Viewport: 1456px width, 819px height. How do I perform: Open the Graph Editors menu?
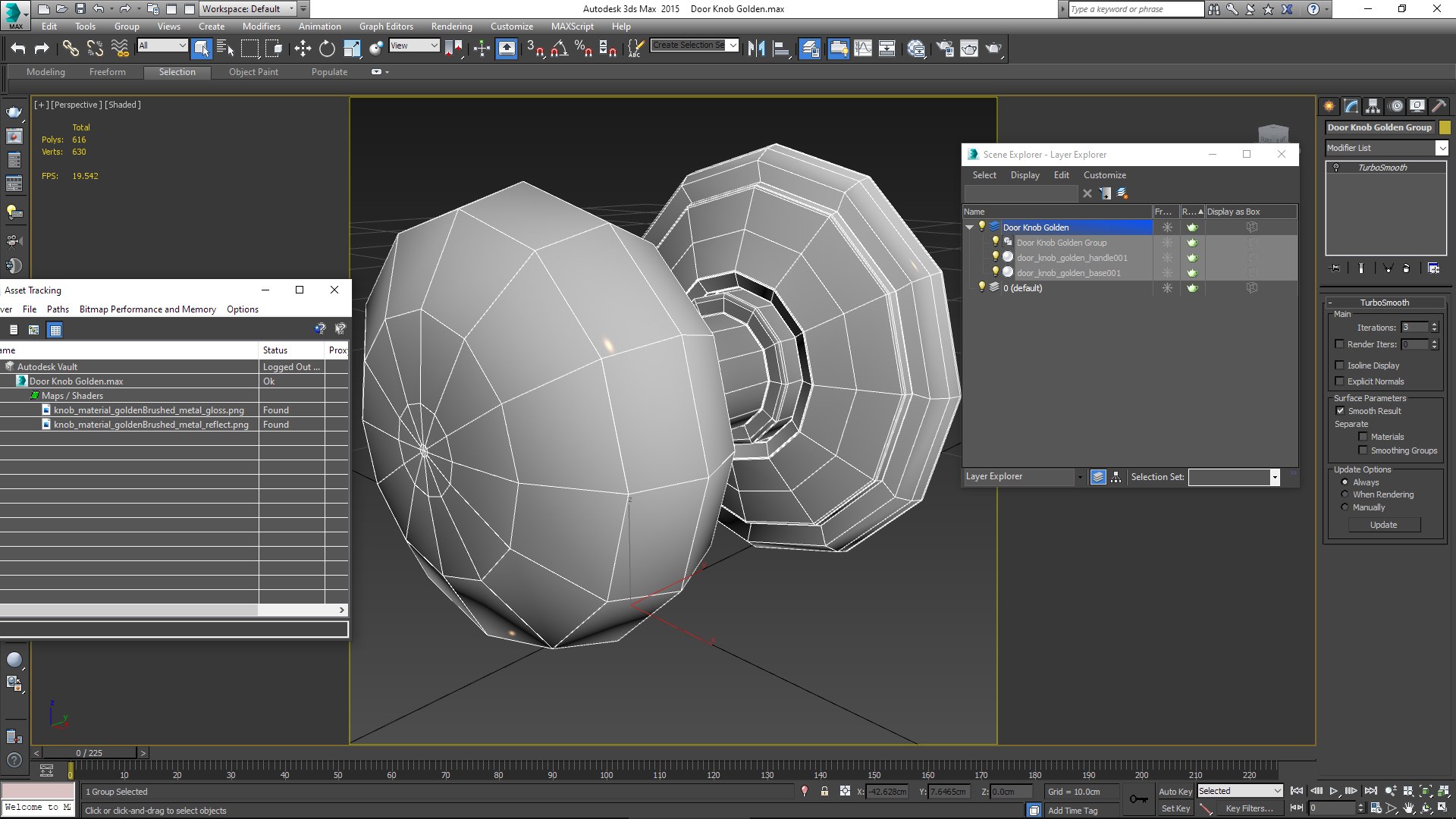386,27
